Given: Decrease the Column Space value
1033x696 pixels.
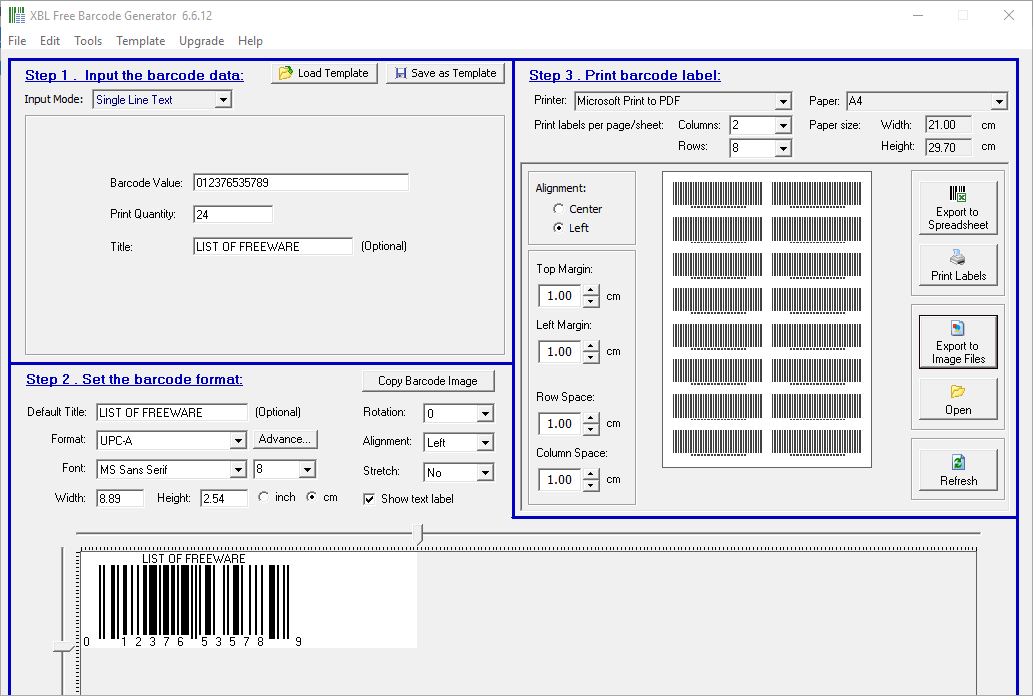Looking at the screenshot, I should pos(591,486).
